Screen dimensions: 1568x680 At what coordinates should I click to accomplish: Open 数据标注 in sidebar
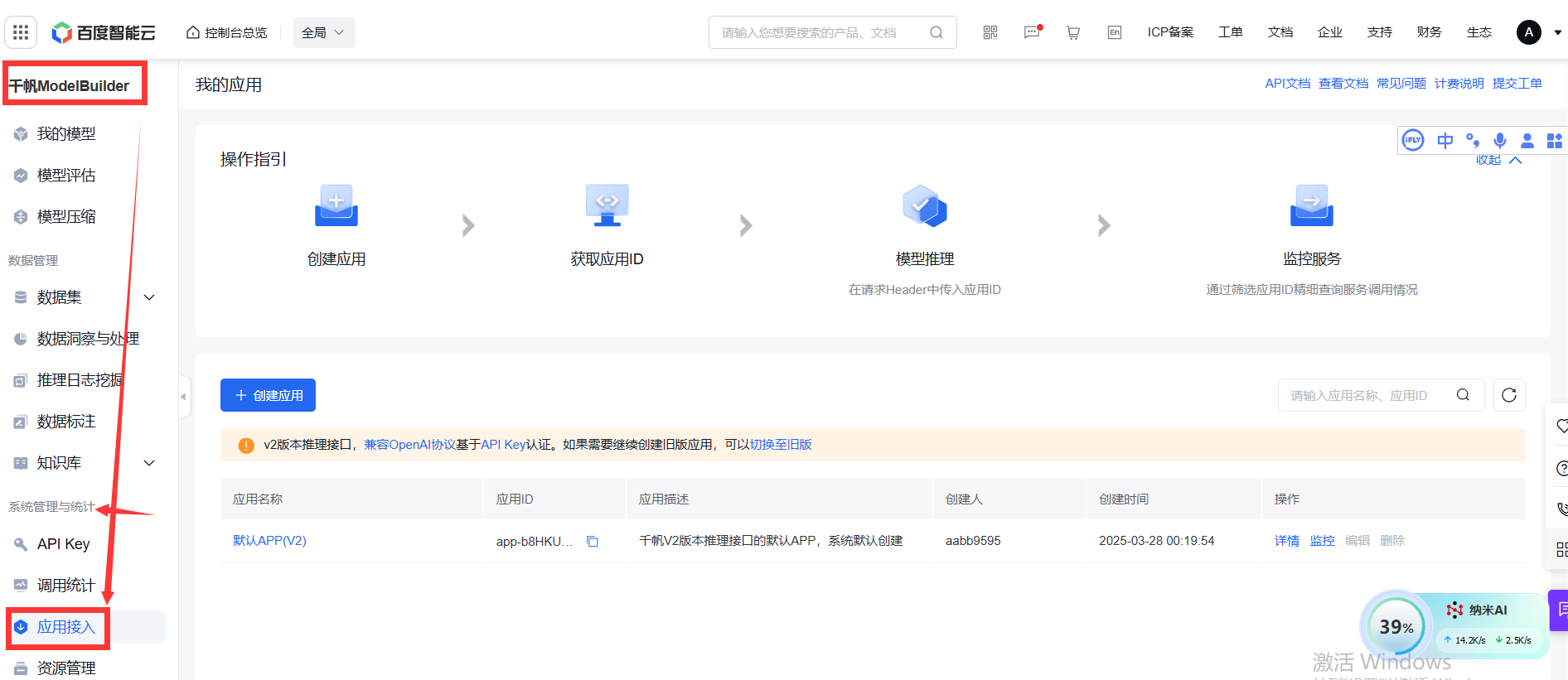coord(66,422)
